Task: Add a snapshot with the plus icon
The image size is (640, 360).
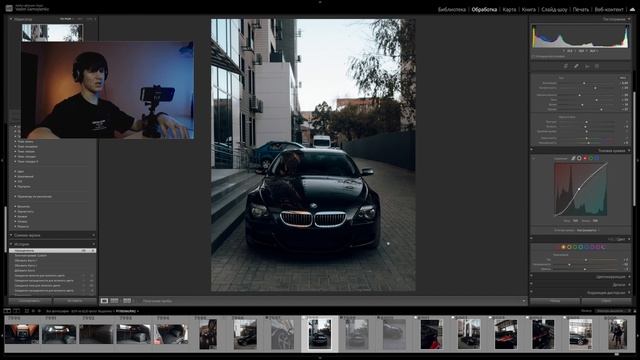Action: 93,235
